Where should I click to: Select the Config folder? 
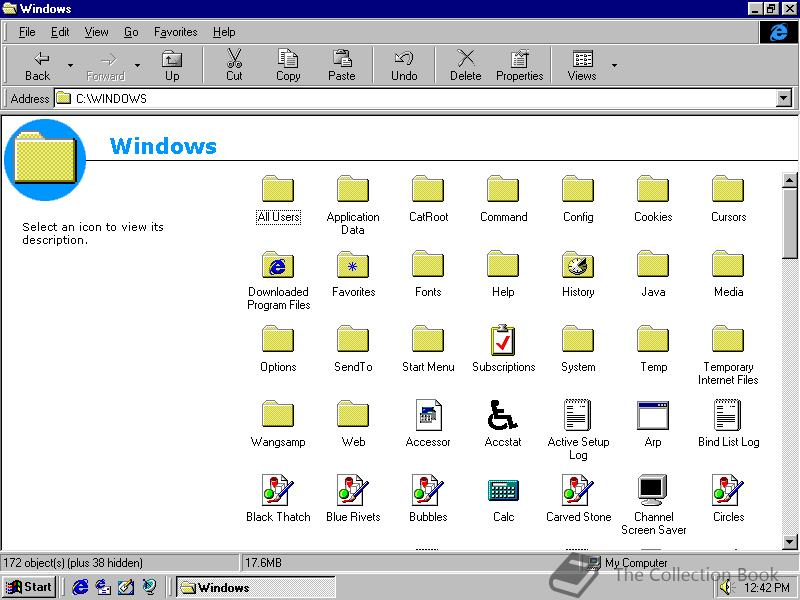[x=578, y=199]
